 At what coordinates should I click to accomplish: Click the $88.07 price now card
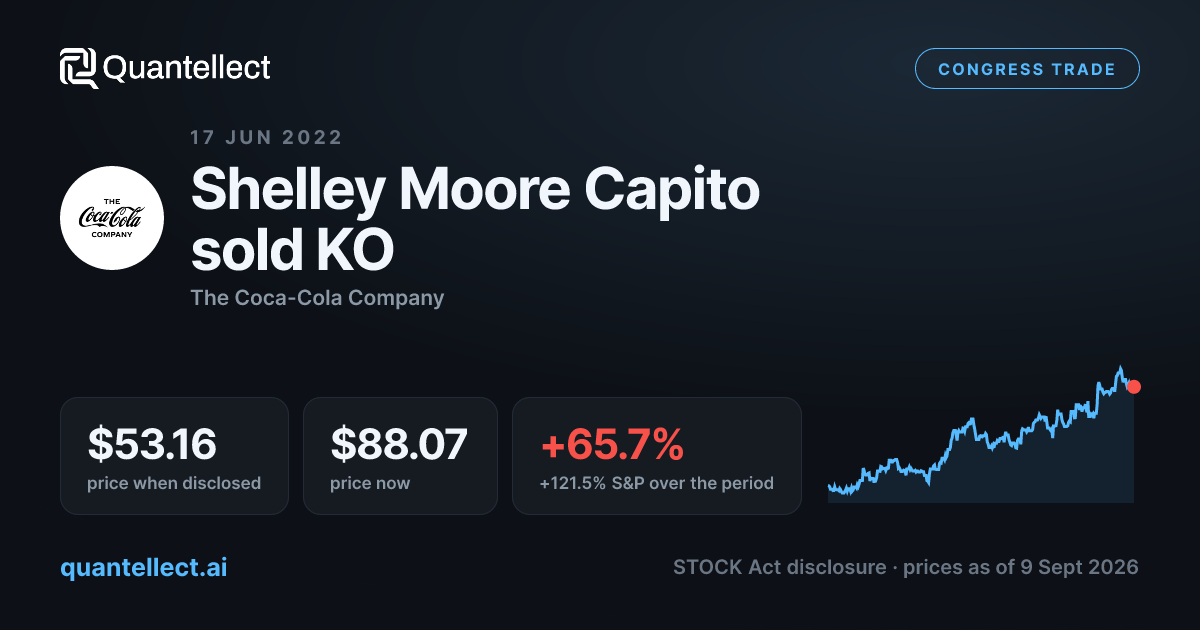pyautogui.click(x=400, y=456)
